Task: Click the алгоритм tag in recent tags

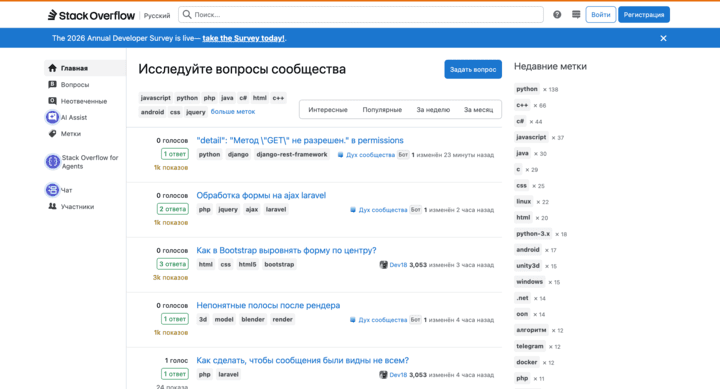Action: (531, 330)
